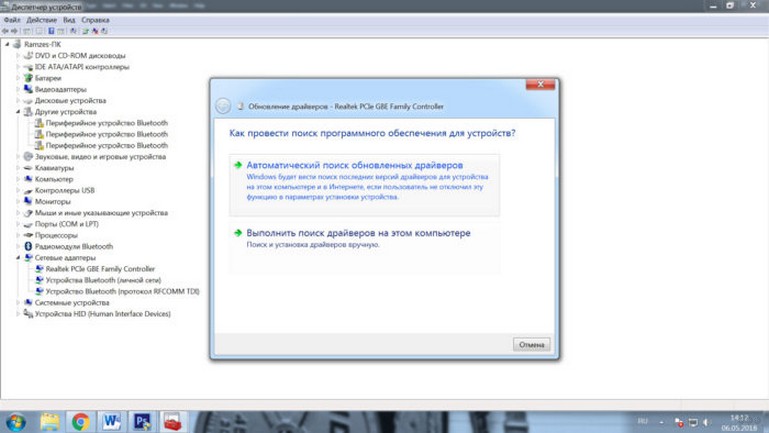
Task: Open the Справка menu
Action: tap(95, 20)
